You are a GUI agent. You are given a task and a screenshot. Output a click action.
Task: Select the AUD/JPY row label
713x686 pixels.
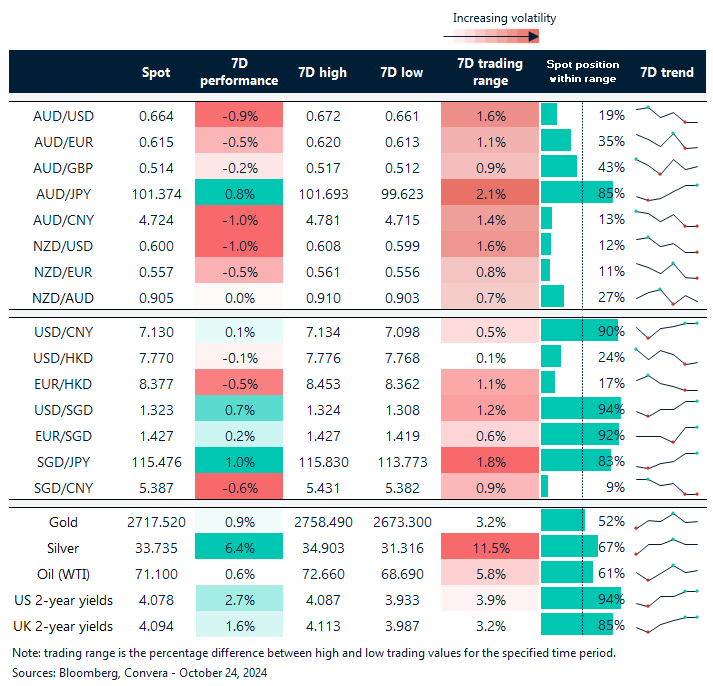(x=63, y=194)
